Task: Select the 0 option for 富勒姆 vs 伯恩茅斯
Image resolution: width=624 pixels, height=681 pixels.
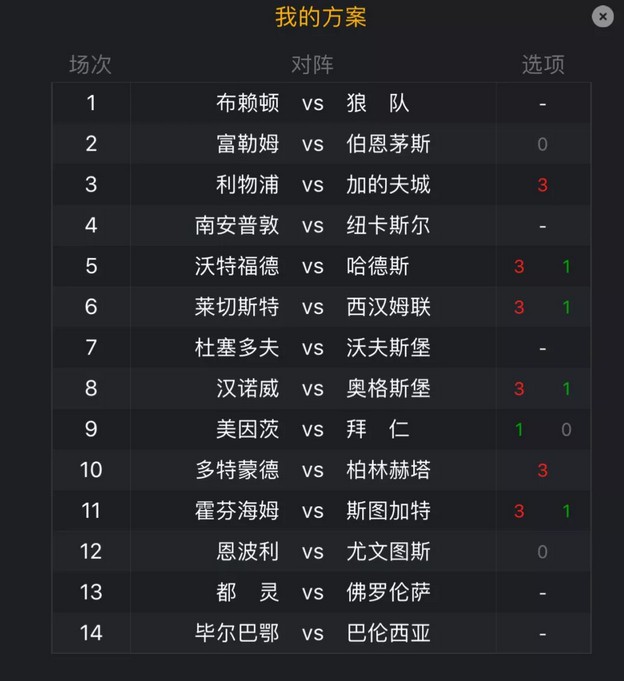Action: click(x=542, y=144)
